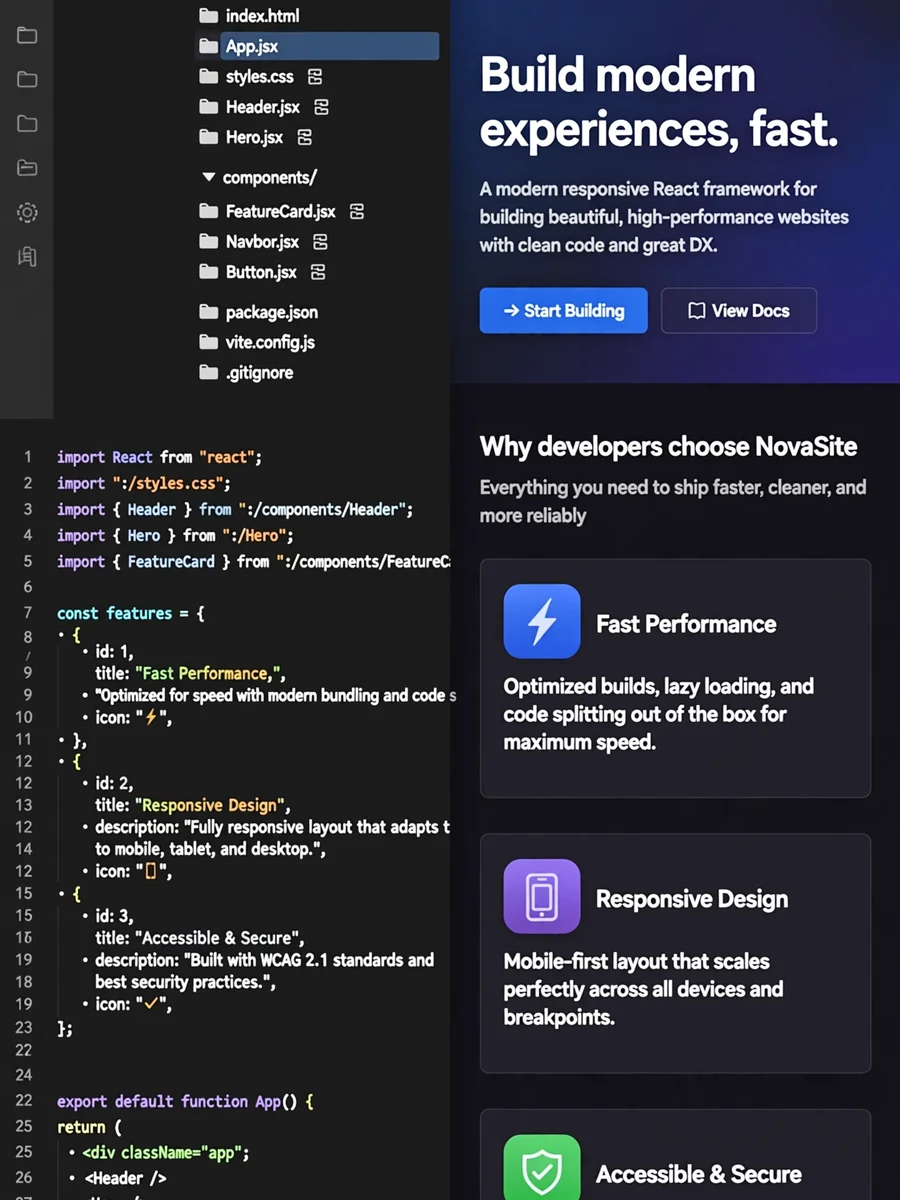Click the "export default function App()" line

click(186, 1101)
